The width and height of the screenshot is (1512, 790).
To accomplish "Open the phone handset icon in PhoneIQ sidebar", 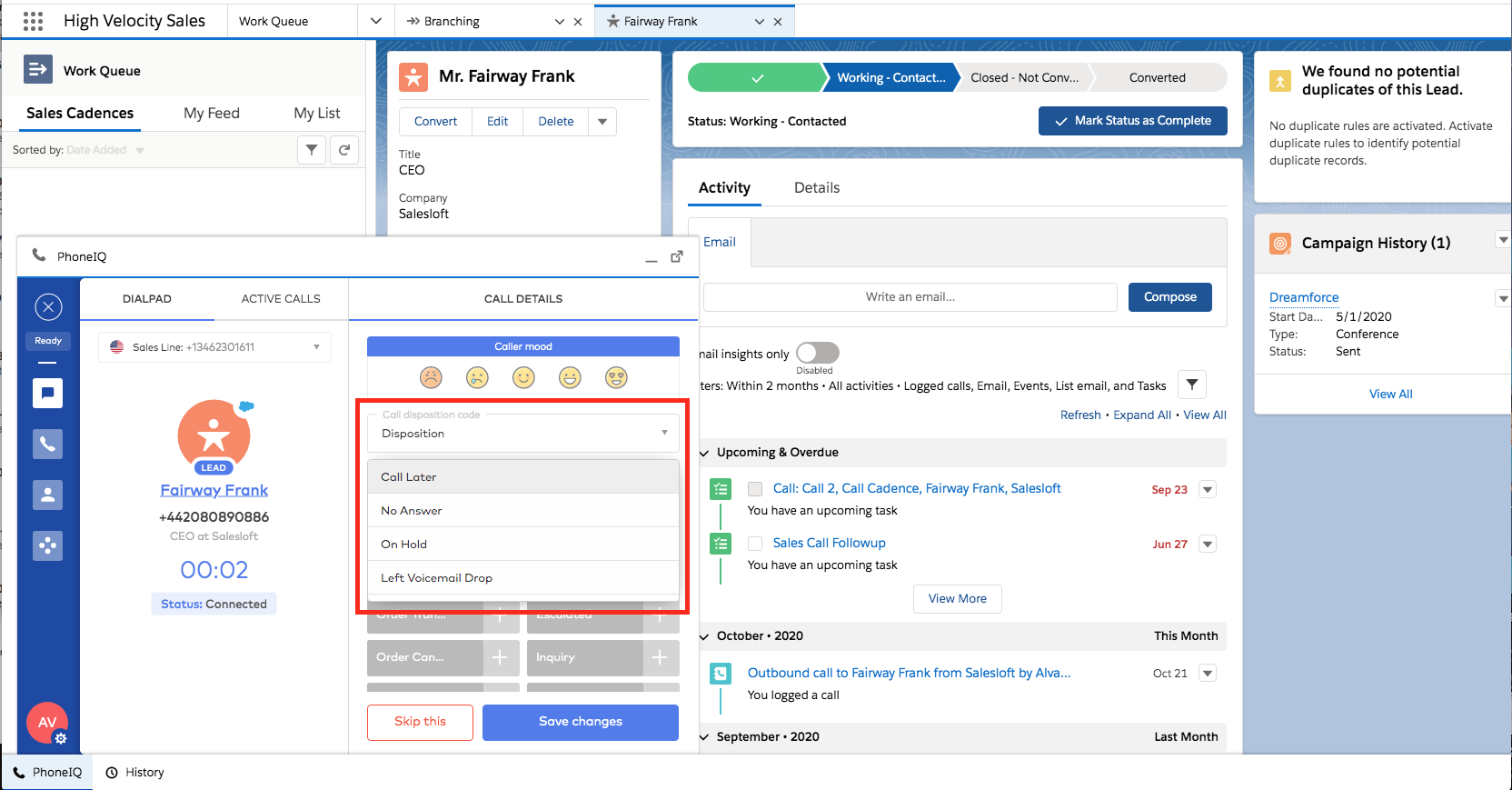I will pos(48,444).
